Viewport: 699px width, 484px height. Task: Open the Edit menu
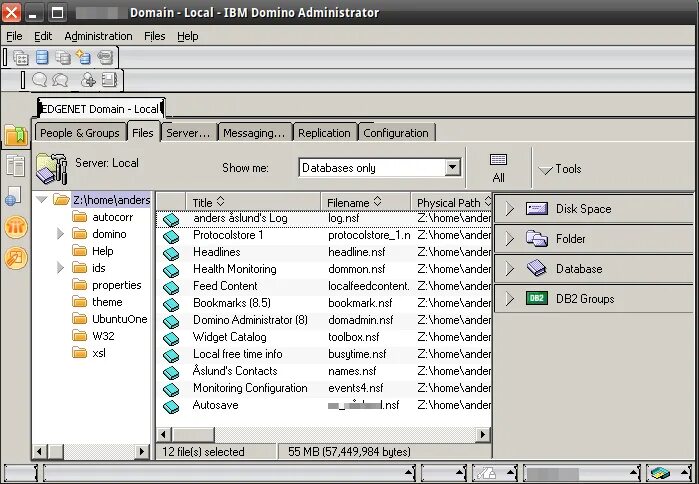tap(43, 36)
